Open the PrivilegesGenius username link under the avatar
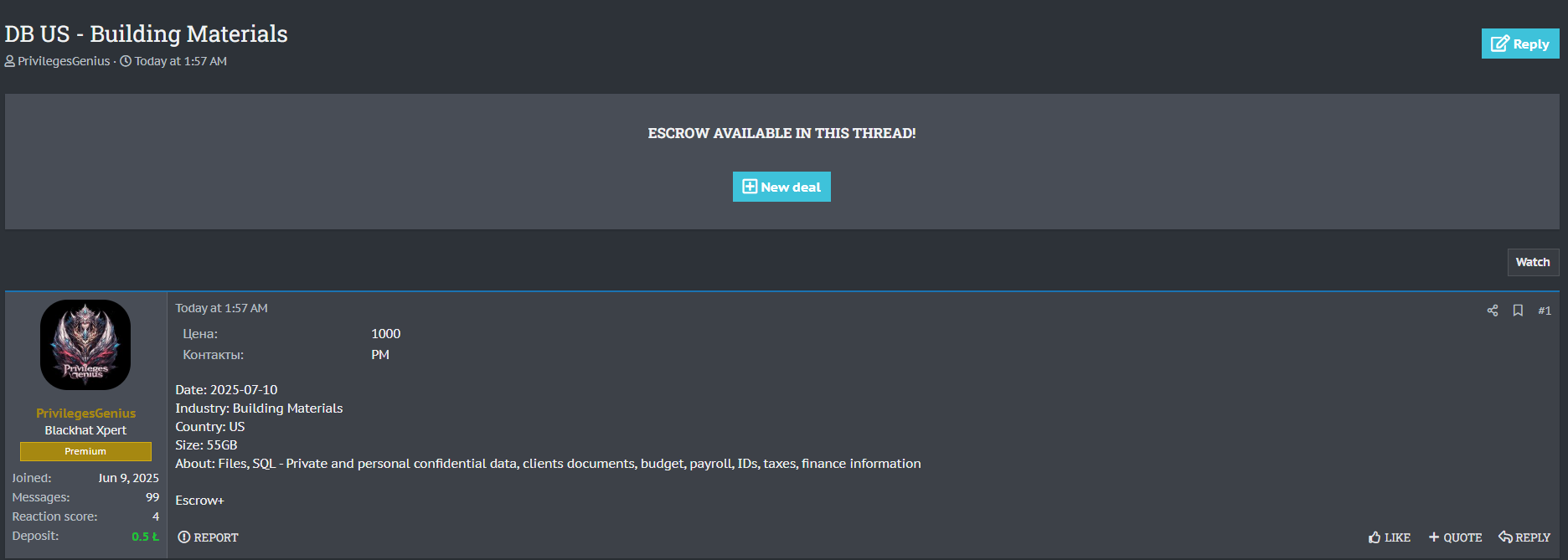 (x=85, y=414)
